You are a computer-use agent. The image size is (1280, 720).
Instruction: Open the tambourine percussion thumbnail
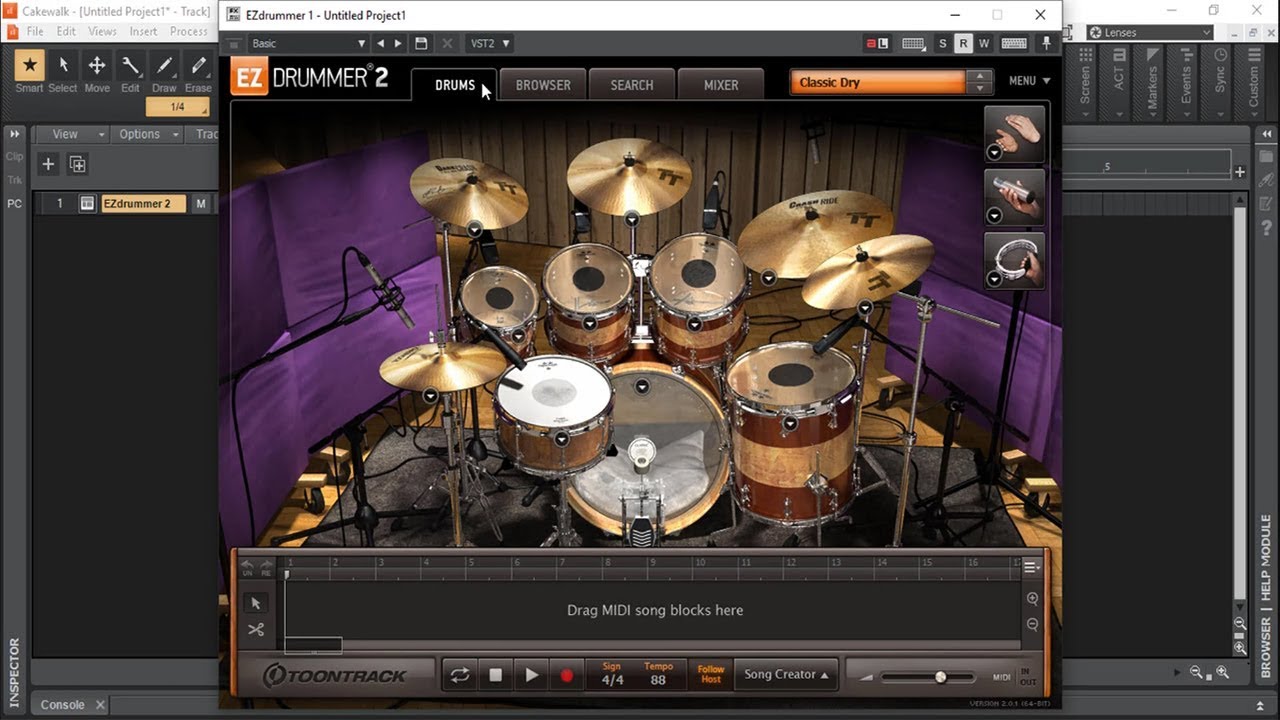point(1015,261)
